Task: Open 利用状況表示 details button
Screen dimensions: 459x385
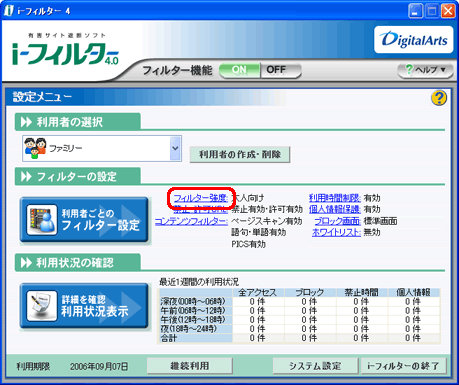Action: [x=84, y=306]
